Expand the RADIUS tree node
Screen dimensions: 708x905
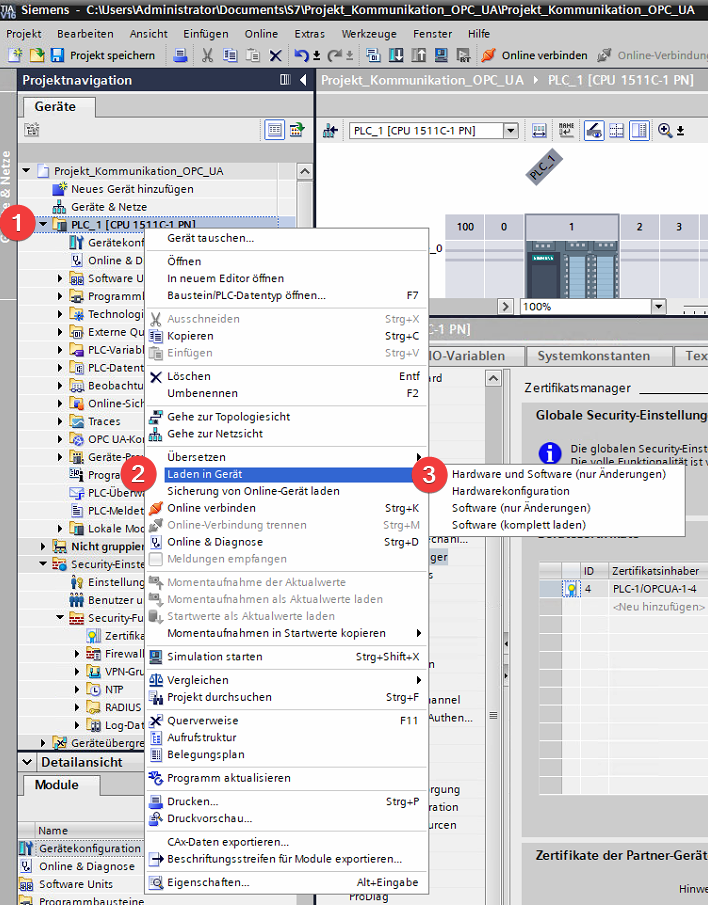click(x=77, y=707)
